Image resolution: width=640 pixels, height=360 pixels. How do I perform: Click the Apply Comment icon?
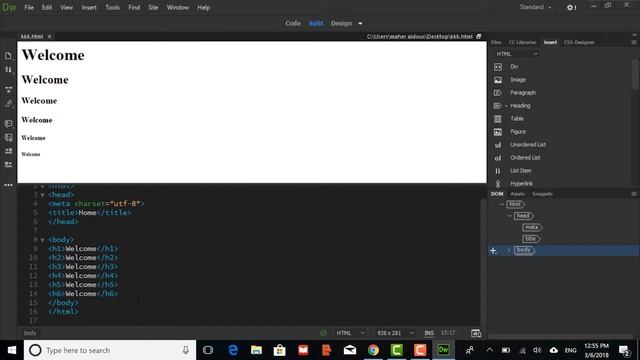coord(8,123)
